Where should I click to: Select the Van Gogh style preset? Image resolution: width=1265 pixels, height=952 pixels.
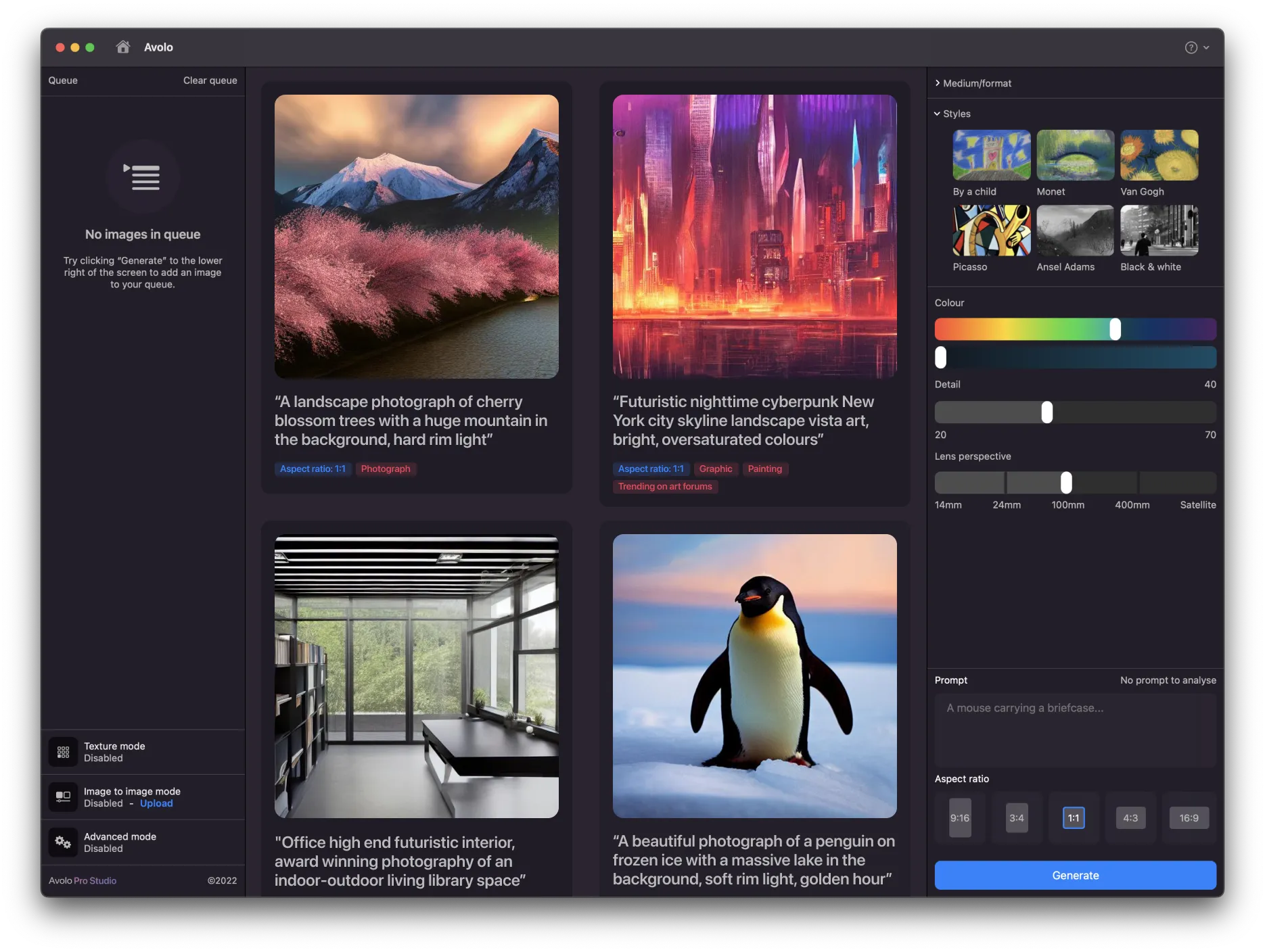(1159, 155)
